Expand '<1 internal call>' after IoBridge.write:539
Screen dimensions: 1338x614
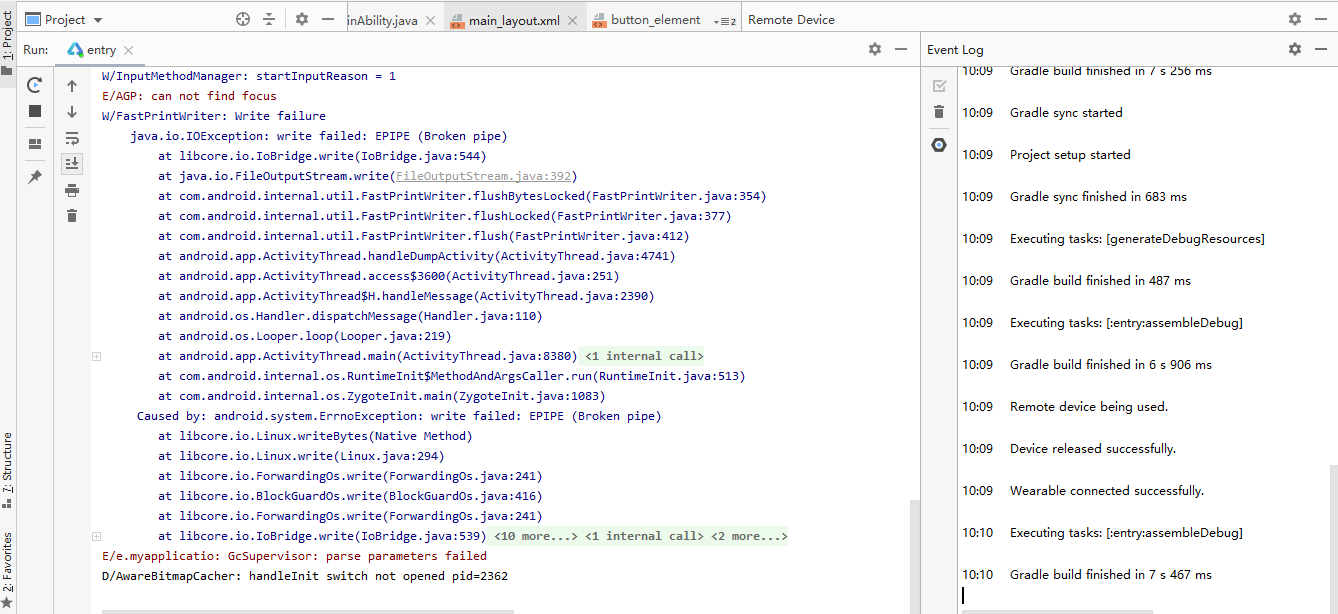point(644,536)
